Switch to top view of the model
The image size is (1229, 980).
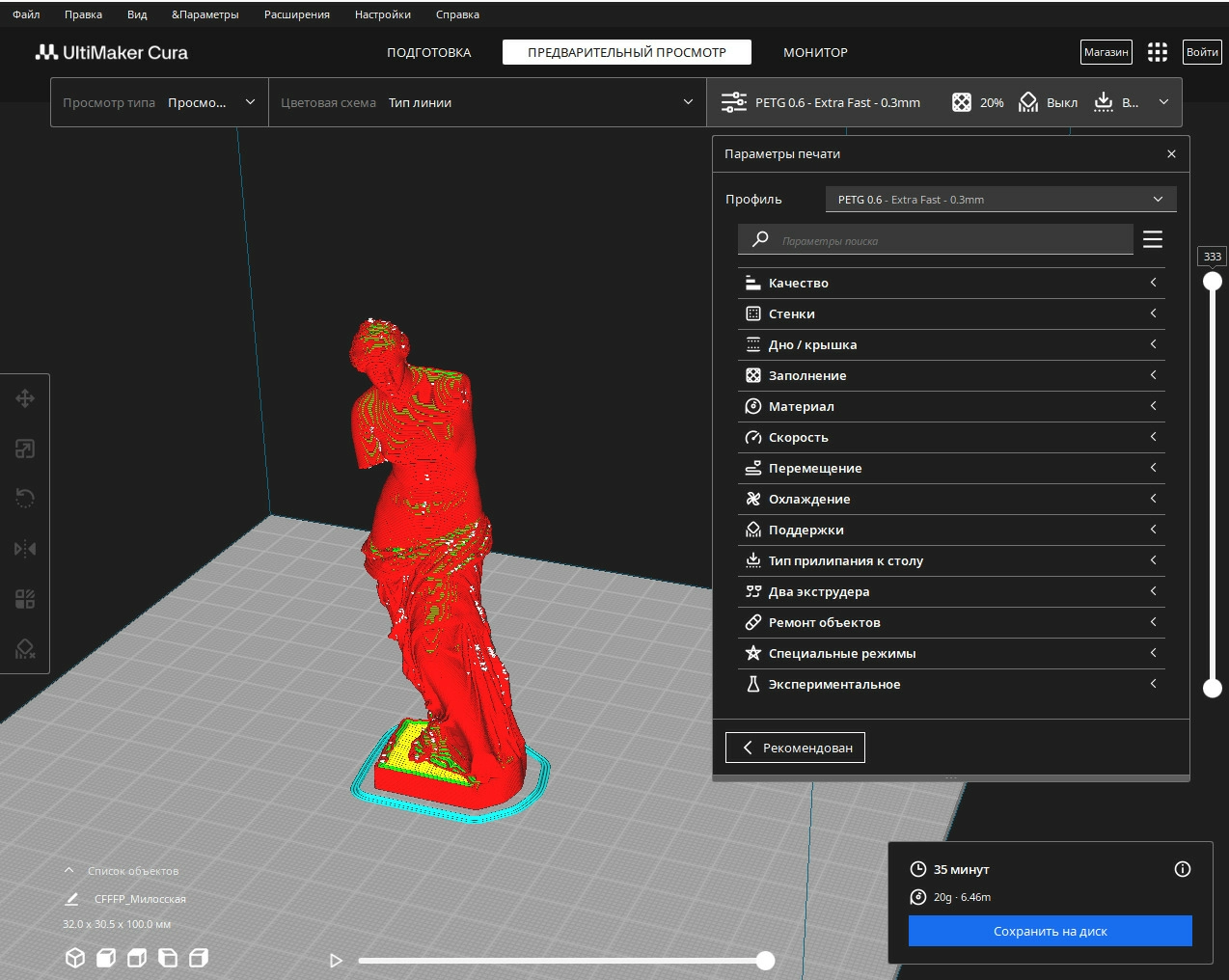(x=136, y=958)
